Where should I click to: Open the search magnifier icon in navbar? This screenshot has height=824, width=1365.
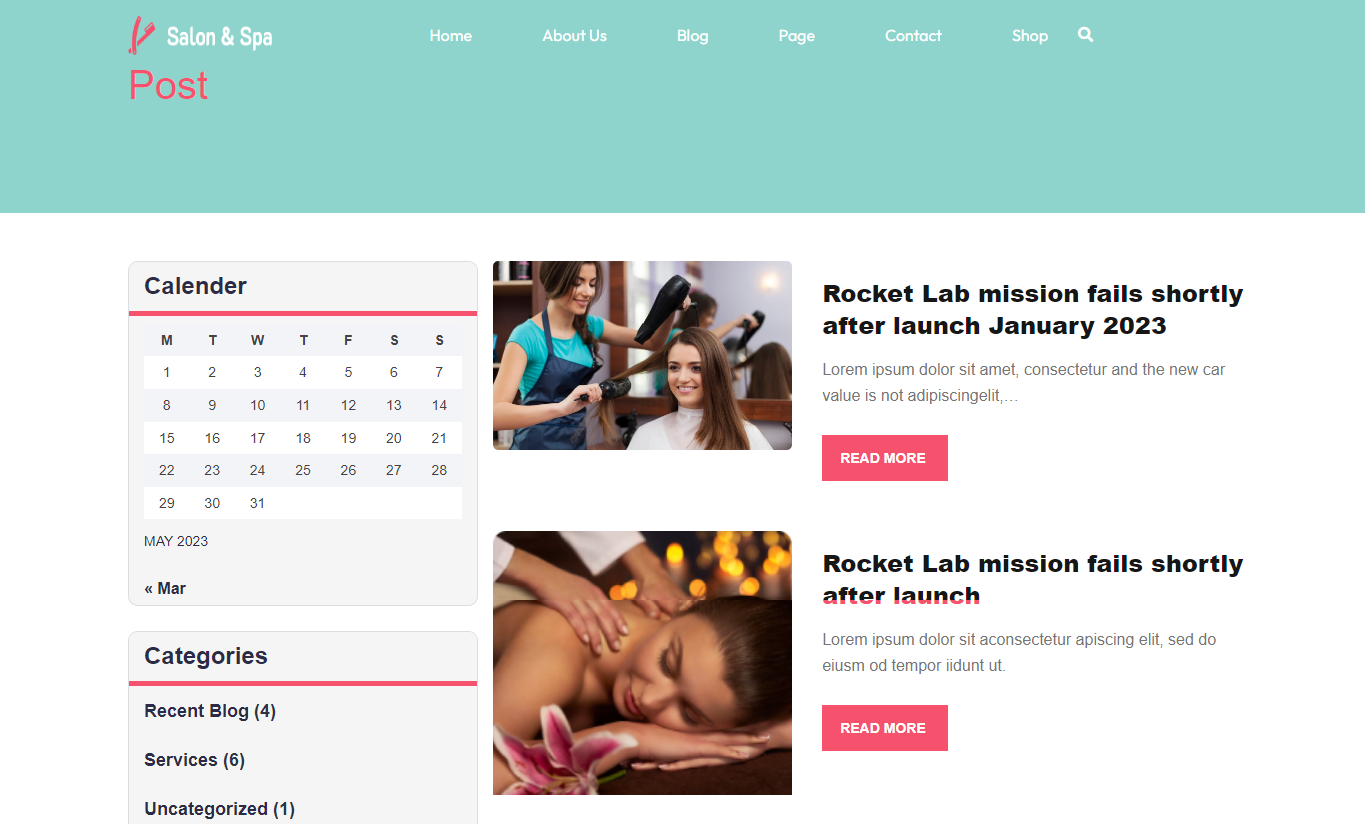[1085, 35]
